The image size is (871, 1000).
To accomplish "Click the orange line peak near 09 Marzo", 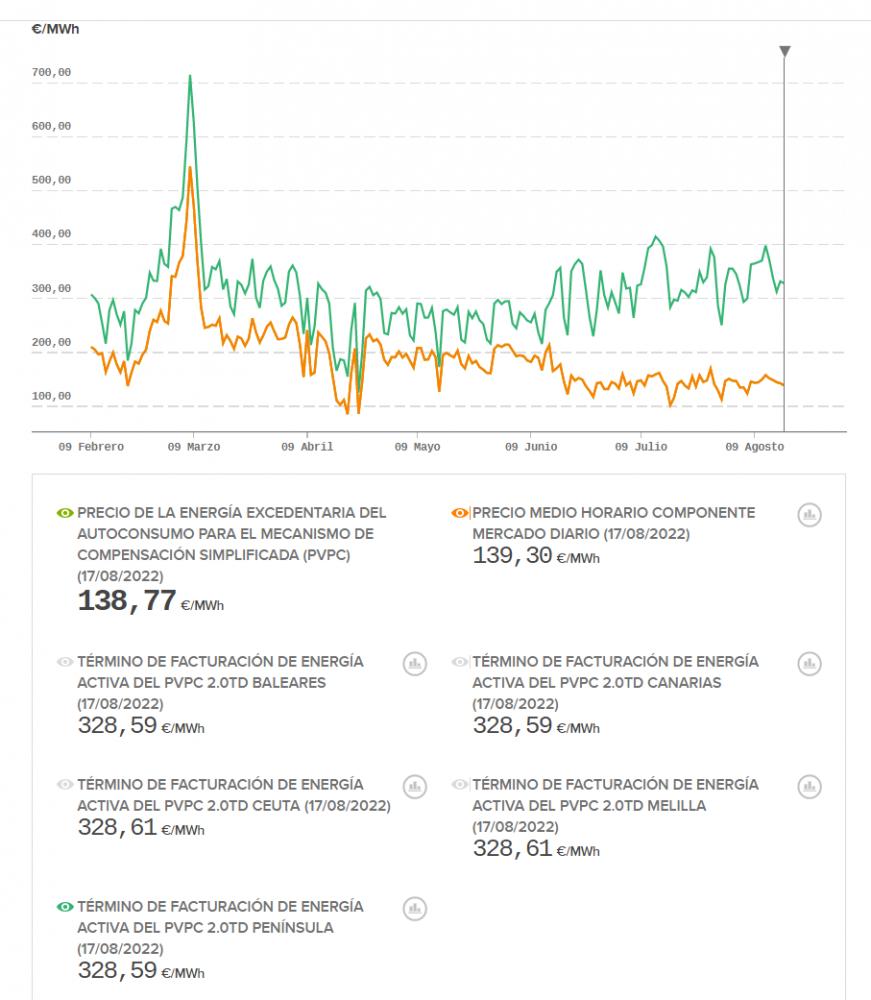I will point(190,168).
